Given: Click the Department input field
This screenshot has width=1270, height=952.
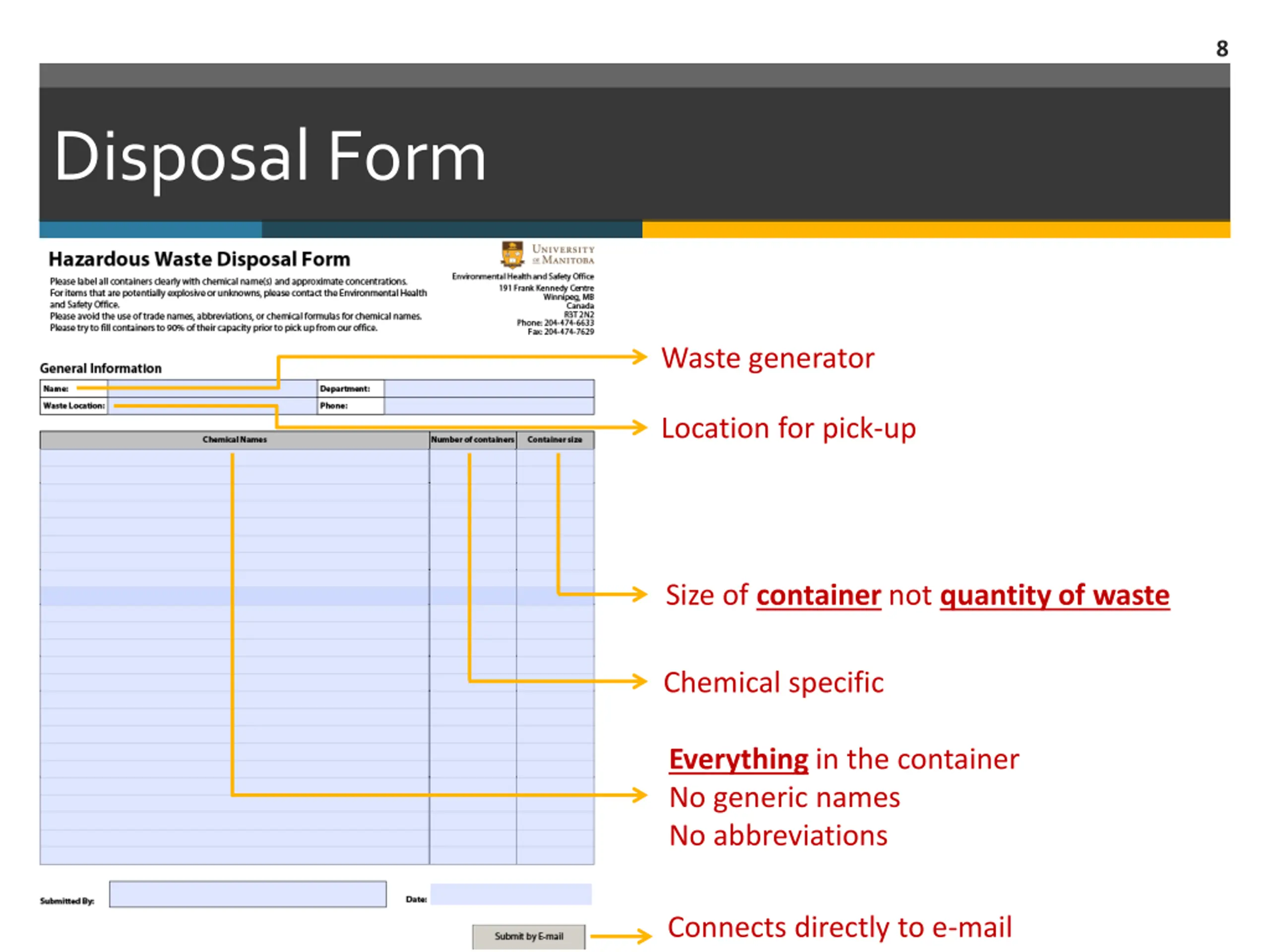Looking at the screenshot, I should point(489,389).
